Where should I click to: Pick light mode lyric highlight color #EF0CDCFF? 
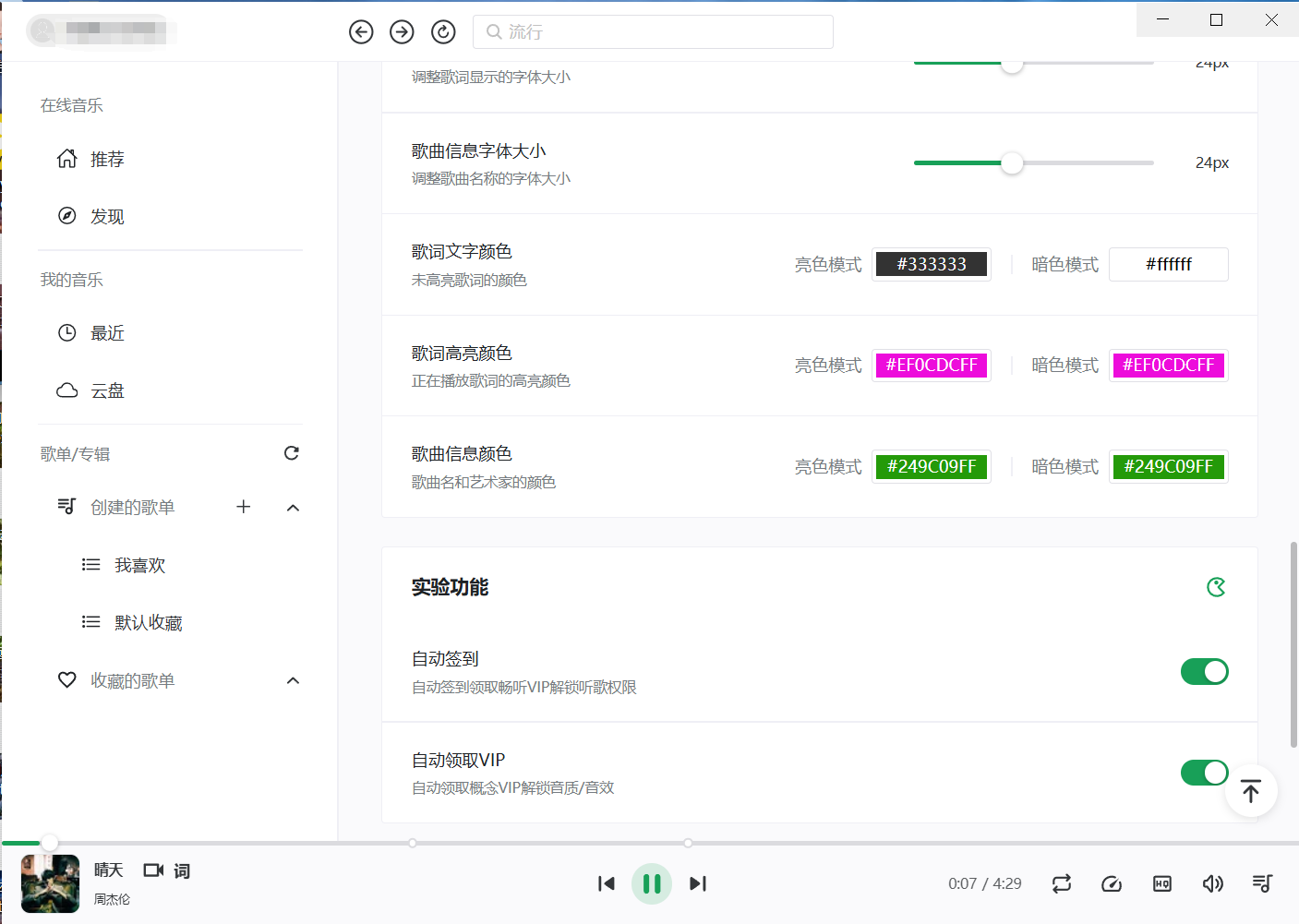click(932, 366)
